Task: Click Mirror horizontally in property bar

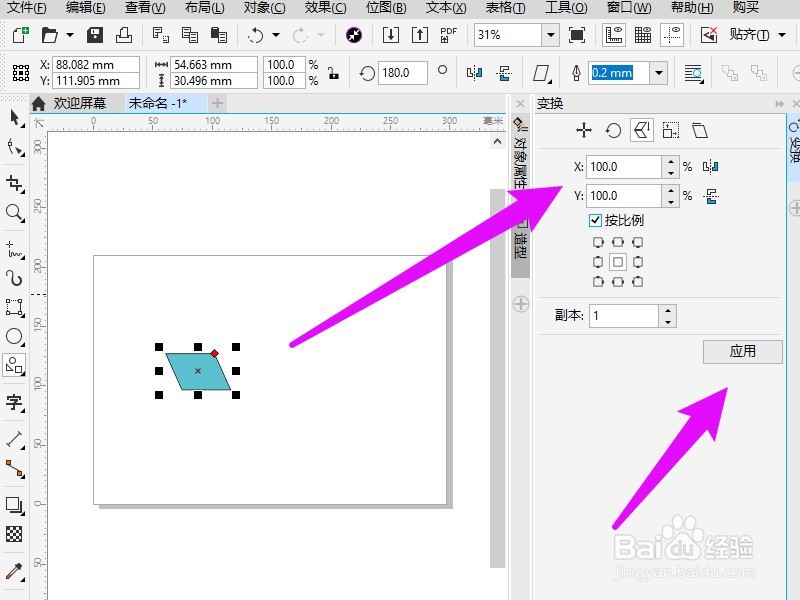Action: [x=474, y=73]
